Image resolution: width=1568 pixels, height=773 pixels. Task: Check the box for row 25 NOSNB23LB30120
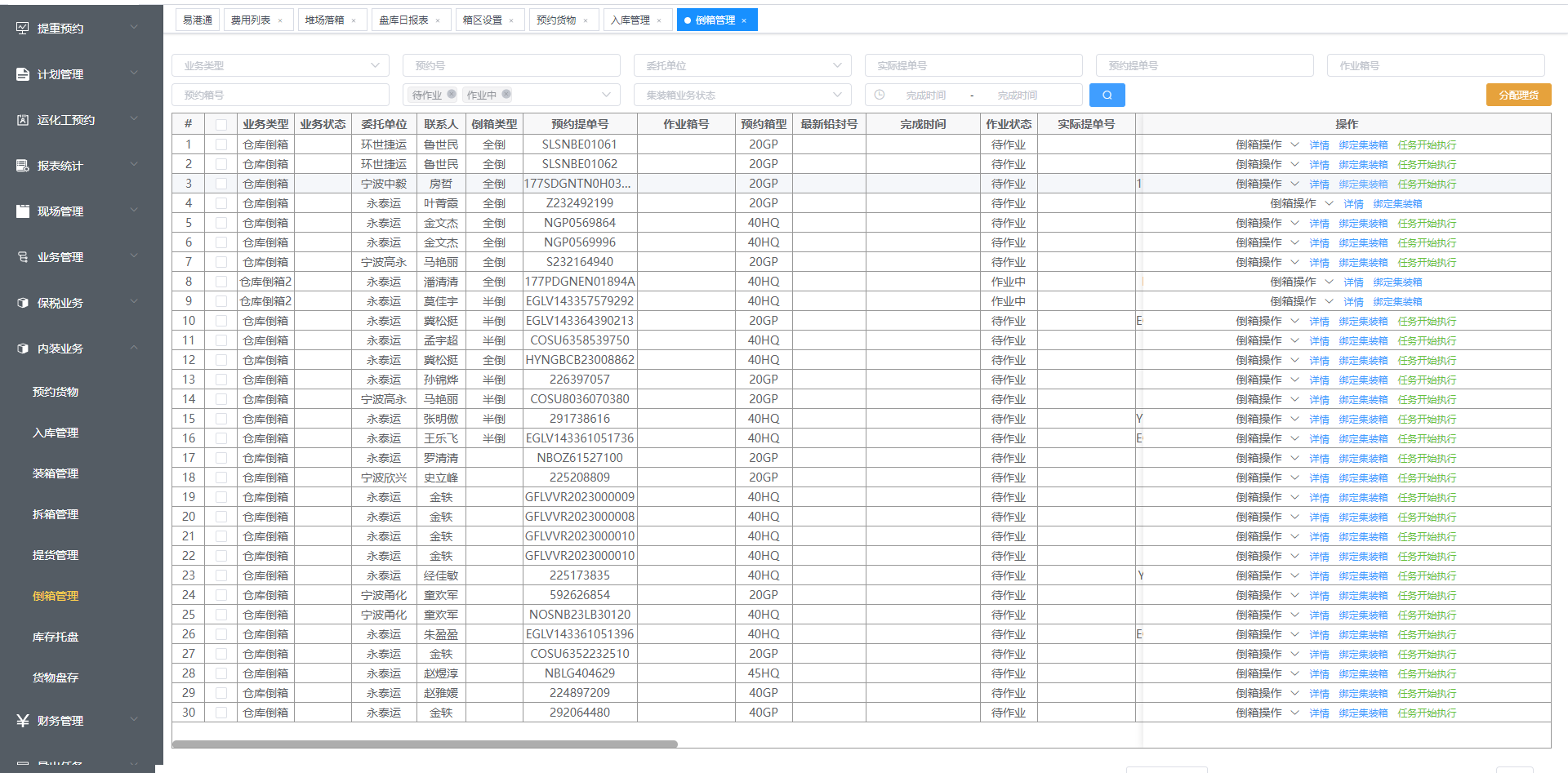point(221,615)
